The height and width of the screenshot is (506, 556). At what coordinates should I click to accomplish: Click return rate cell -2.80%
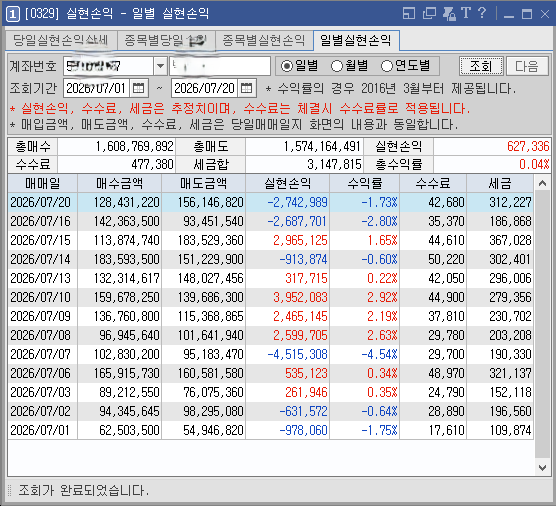[x=379, y=222]
